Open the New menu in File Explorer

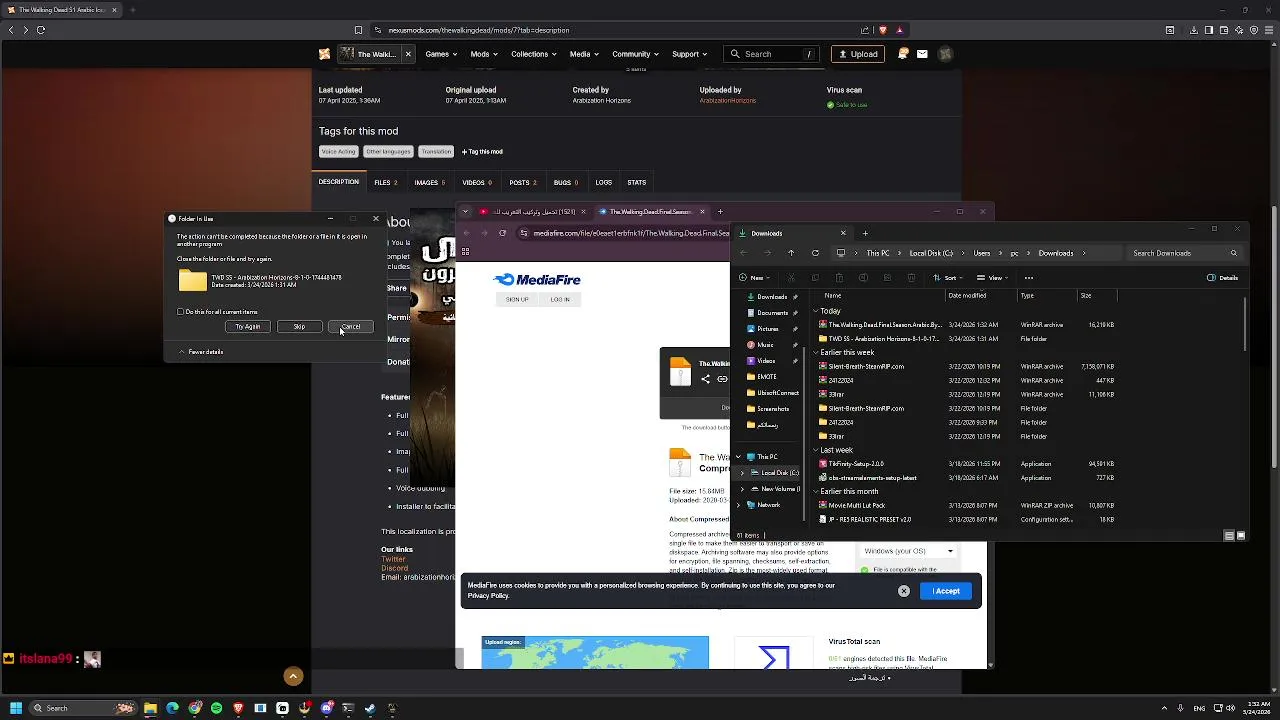[x=756, y=278]
